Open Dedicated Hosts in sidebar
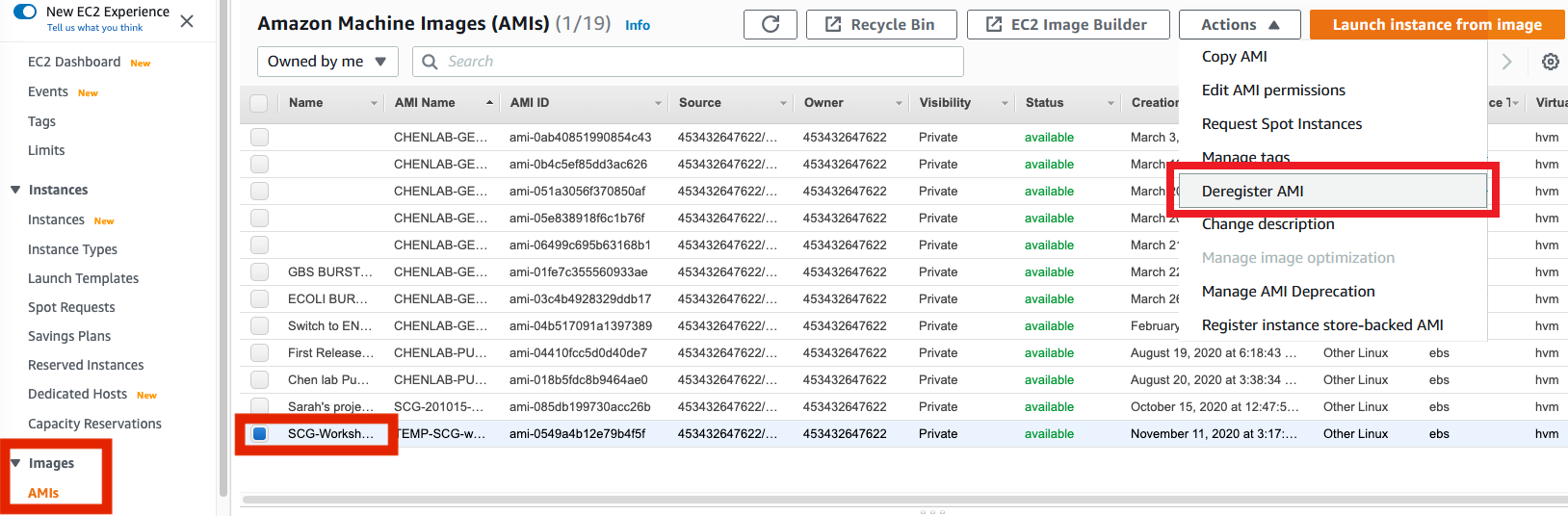The height and width of the screenshot is (516, 1568). click(x=77, y=394)
